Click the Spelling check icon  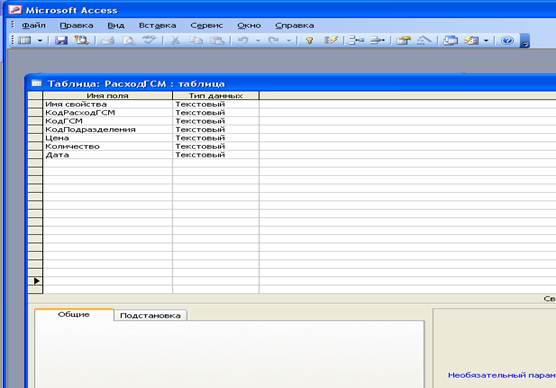pos(149,40)
